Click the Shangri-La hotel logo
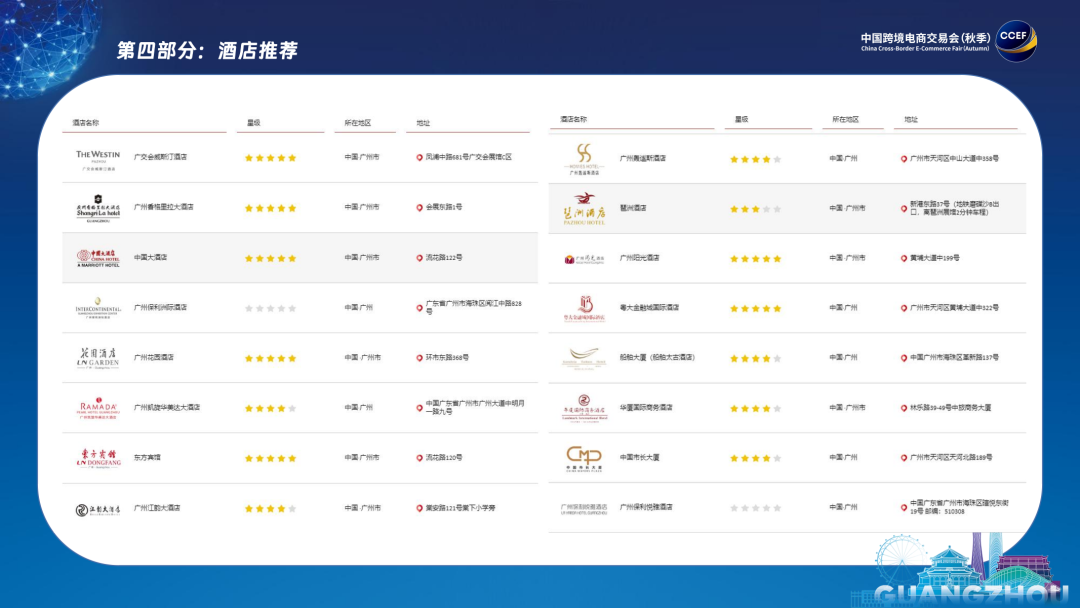The width and height of the screenshot is (1080, 608). point(98,209)
